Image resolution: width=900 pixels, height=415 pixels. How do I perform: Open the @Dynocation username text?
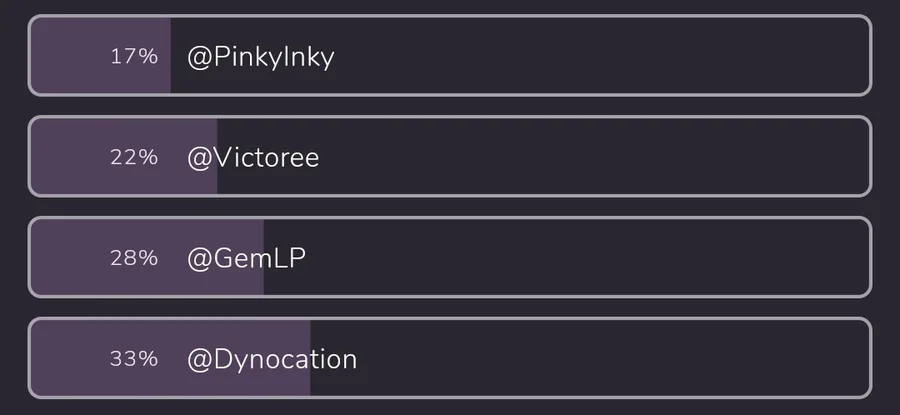(272, 359)
